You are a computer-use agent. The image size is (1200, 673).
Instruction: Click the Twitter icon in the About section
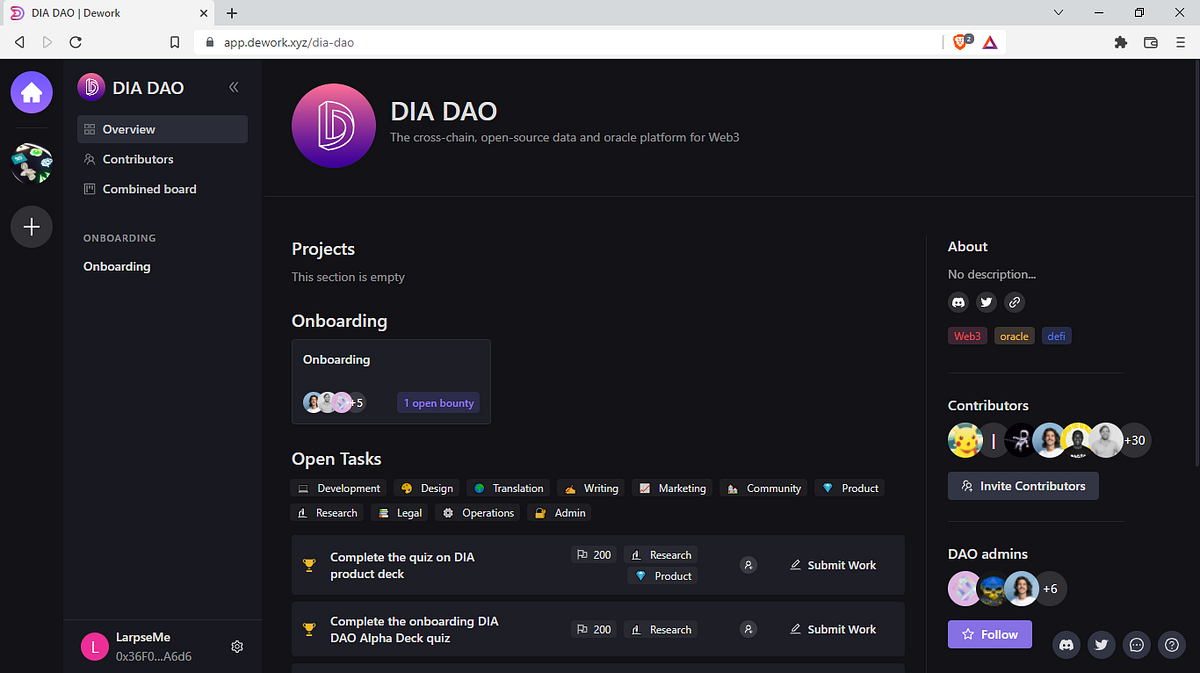(x=986, y=301)
